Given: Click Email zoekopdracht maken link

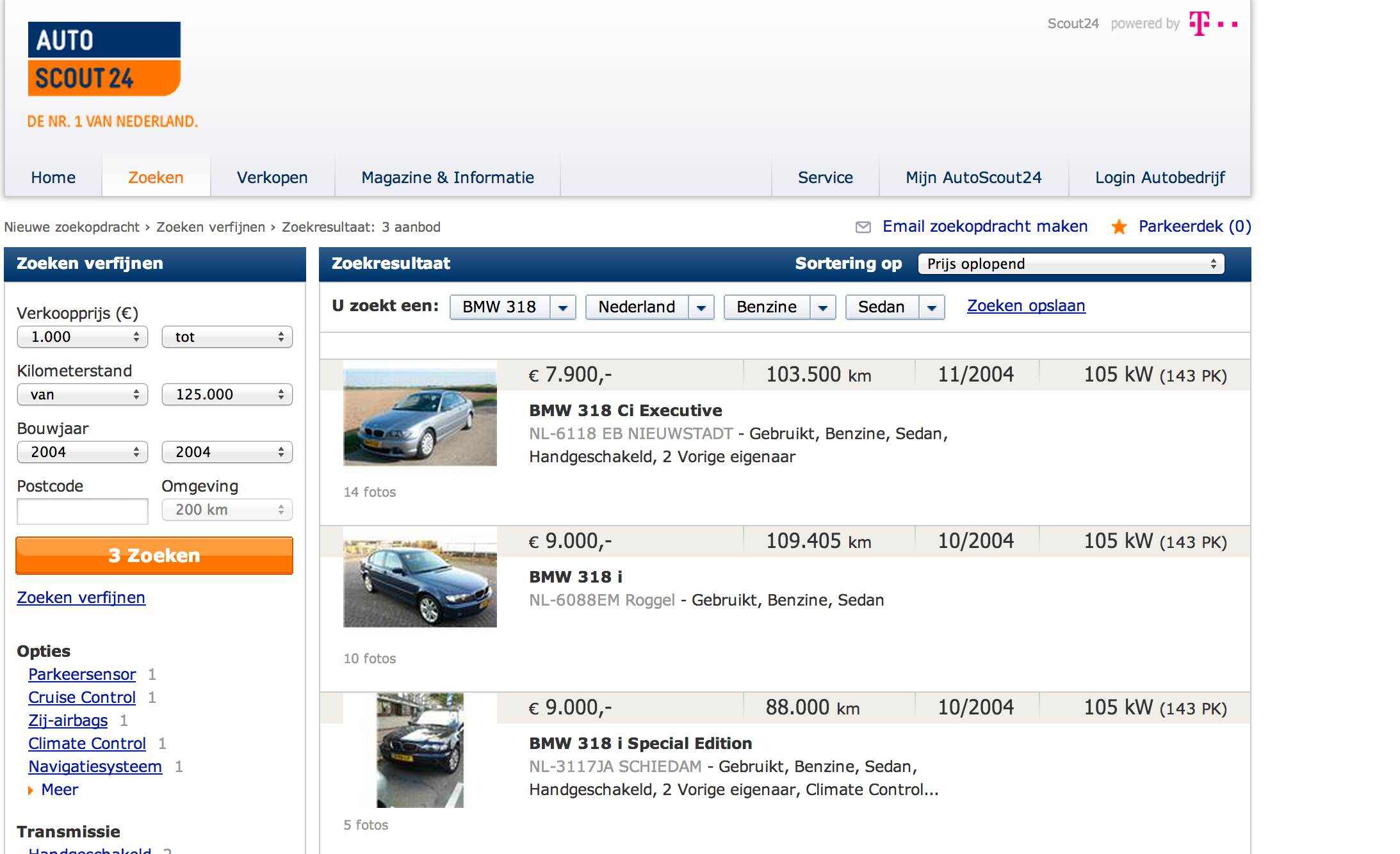Looking at the screenshot, I should [985, 226].
